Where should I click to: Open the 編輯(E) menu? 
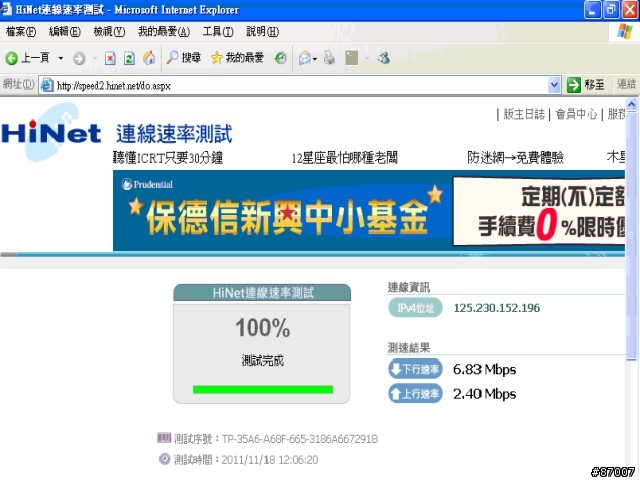64,31
